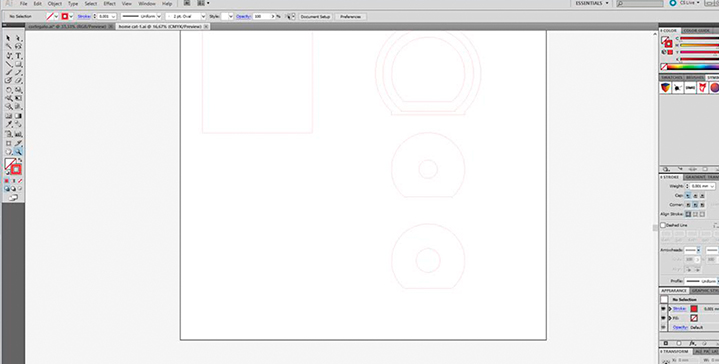Select the Artboard tool
The height and width of the screenshot is (364, 719).
click(x=8, y=143)
